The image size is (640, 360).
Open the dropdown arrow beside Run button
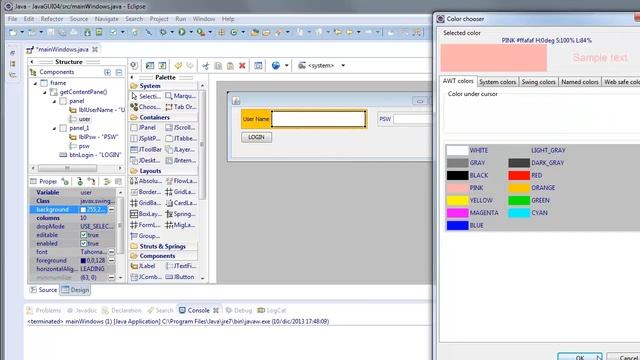point(191,32)
